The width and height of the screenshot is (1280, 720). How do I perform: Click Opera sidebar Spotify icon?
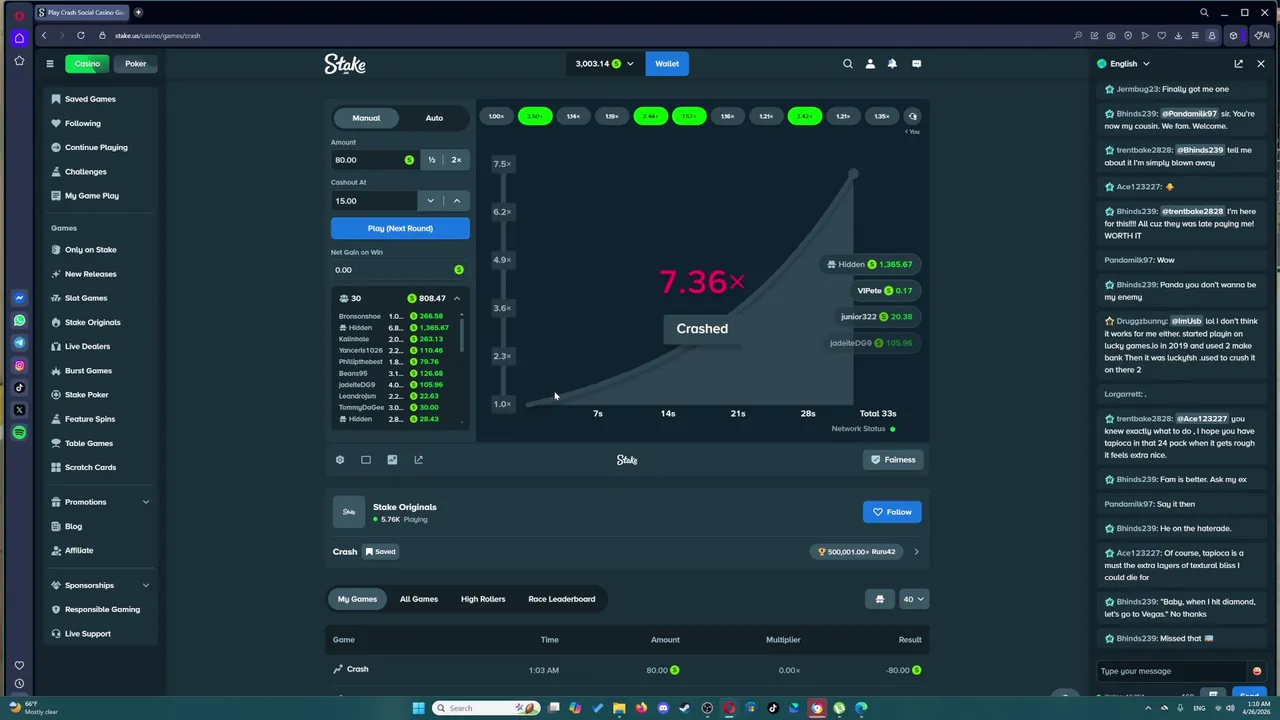click(x=19, y=432)
